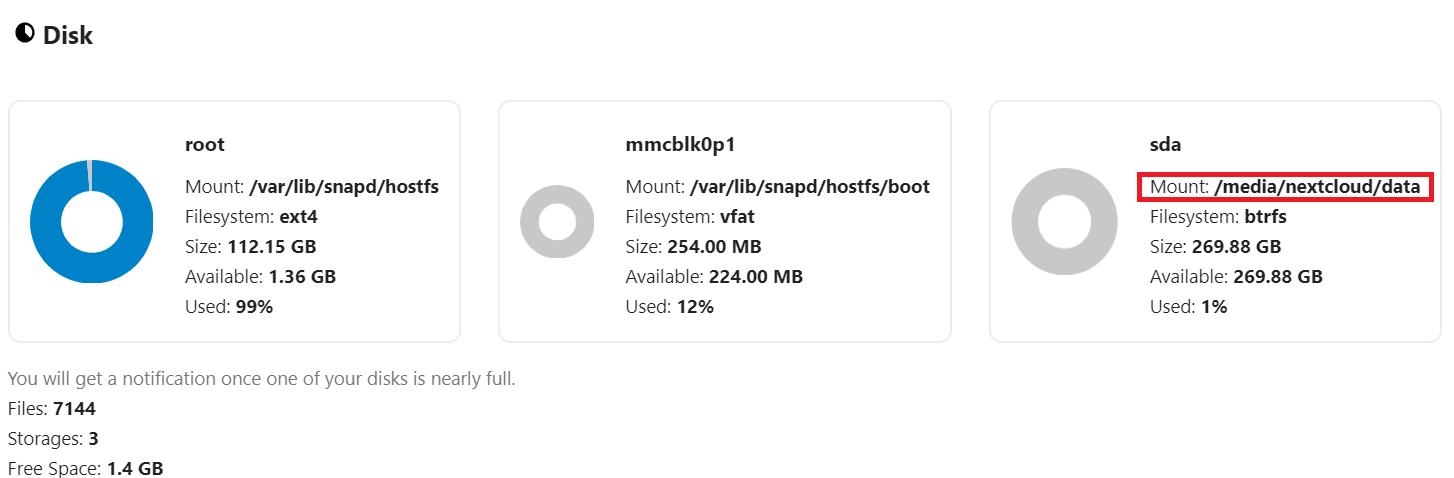
Task: Click the sda disk usage donut chart
Action: pyautogui.click(x=1064, y=221)
